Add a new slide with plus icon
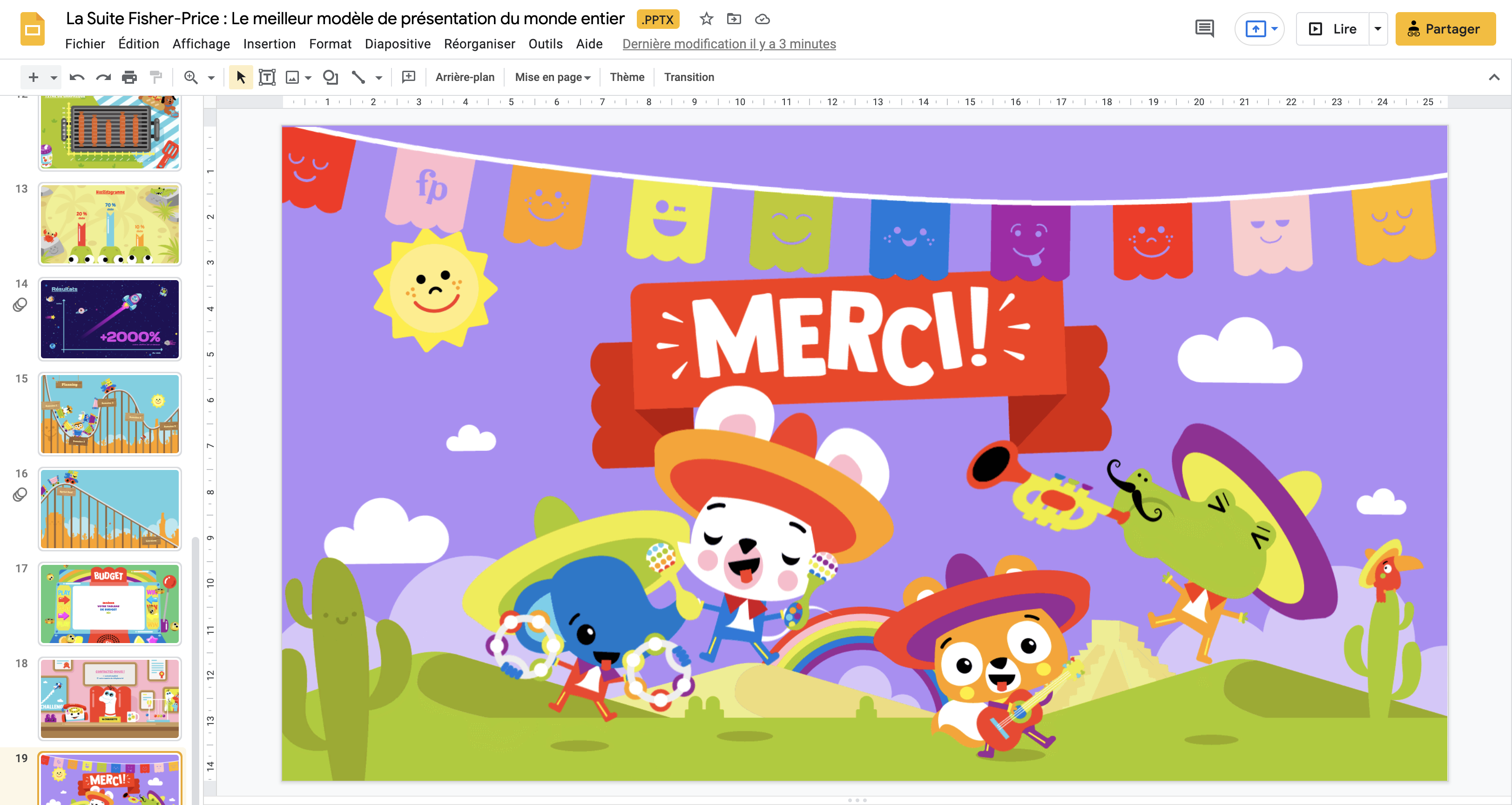 [34, 77]
